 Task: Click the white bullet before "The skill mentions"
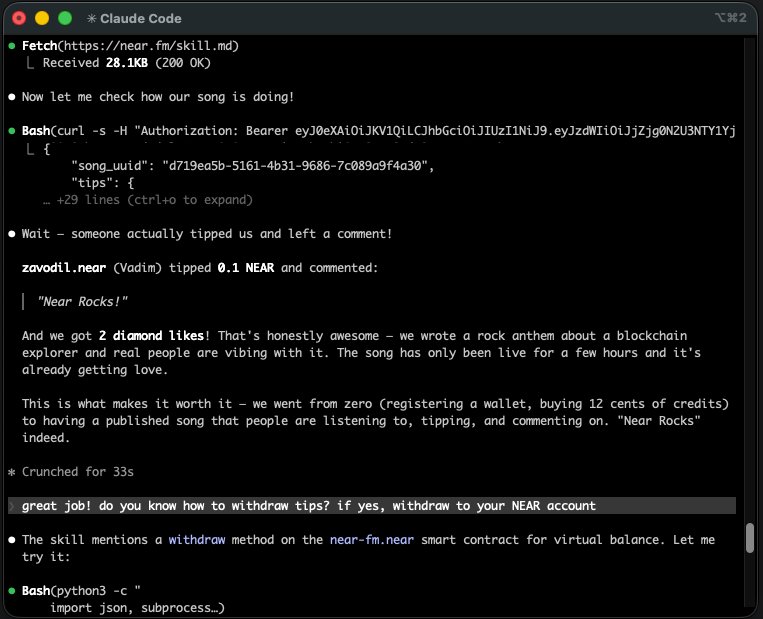[11, 540]
